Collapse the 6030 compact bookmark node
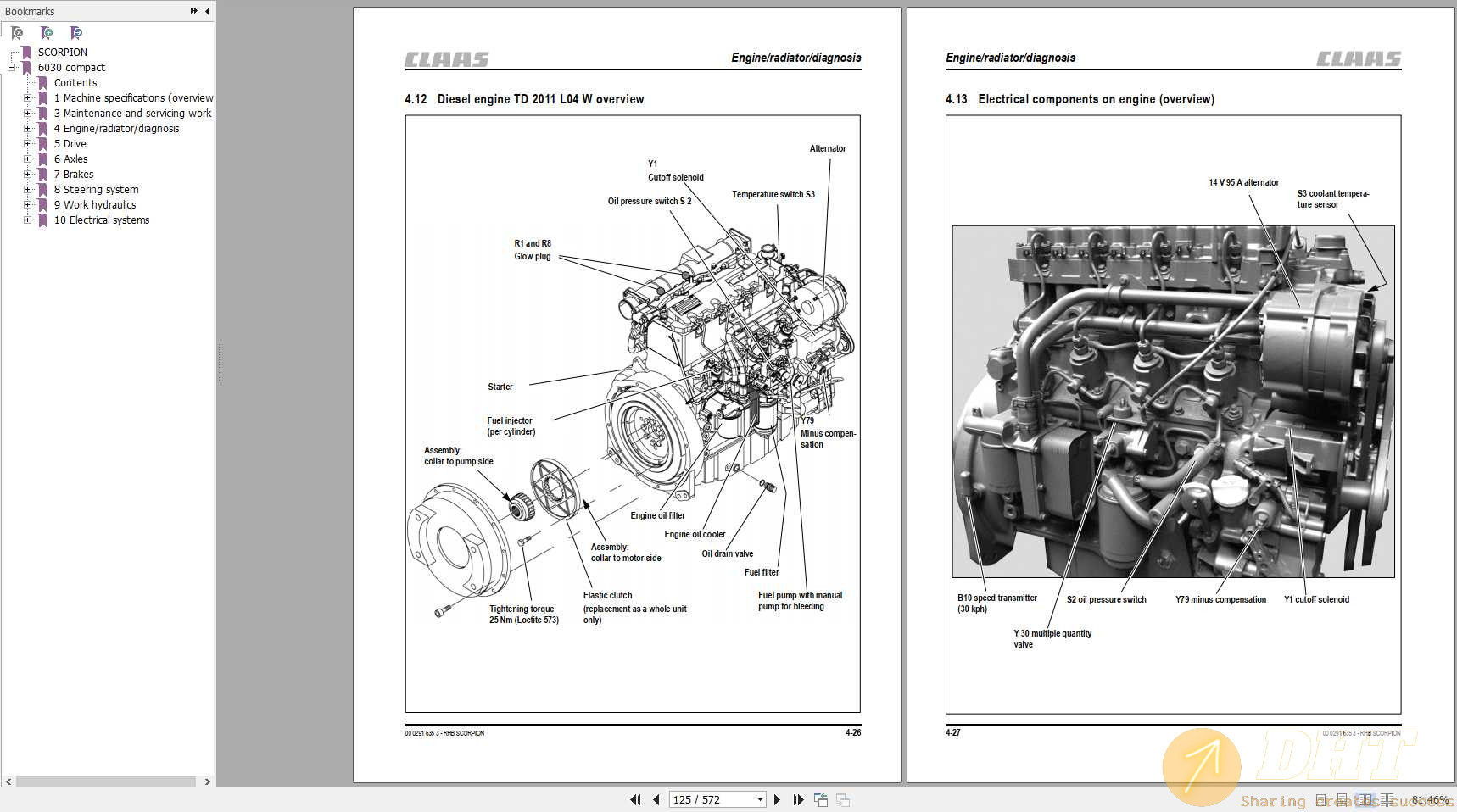Viewport: 1457px width, 812px height. point(11,68)
